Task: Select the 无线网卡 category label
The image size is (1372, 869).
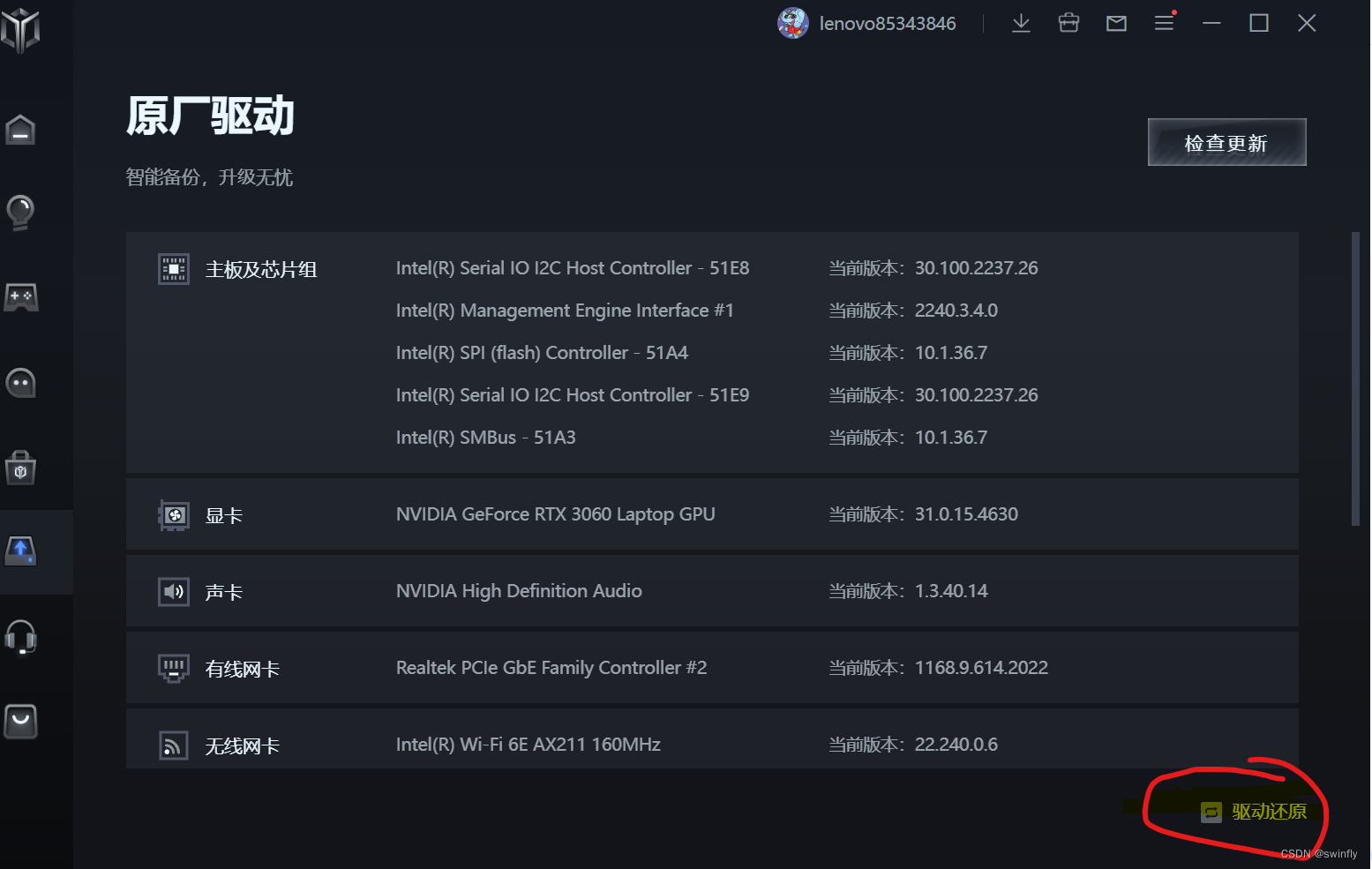Action: (x=243, y=746)
